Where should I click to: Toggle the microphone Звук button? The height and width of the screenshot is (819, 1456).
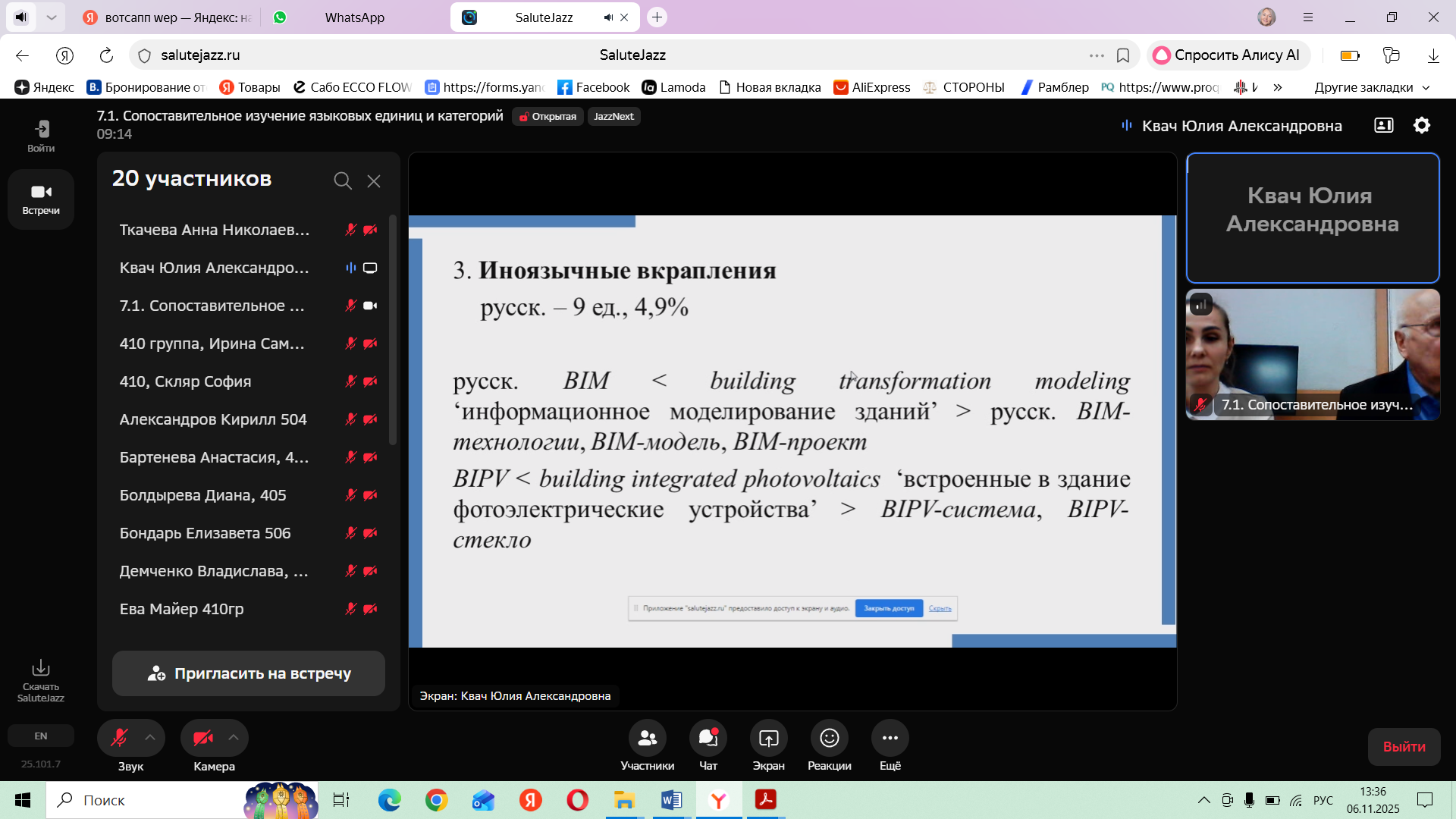119,738
